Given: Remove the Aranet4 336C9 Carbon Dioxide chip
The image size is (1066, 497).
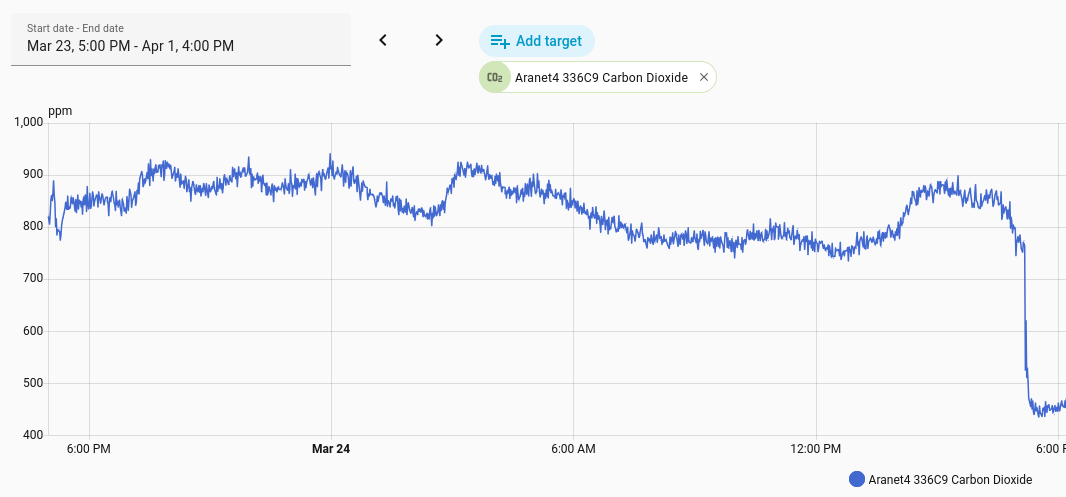Looking at the screenshot, I should 704,77.
